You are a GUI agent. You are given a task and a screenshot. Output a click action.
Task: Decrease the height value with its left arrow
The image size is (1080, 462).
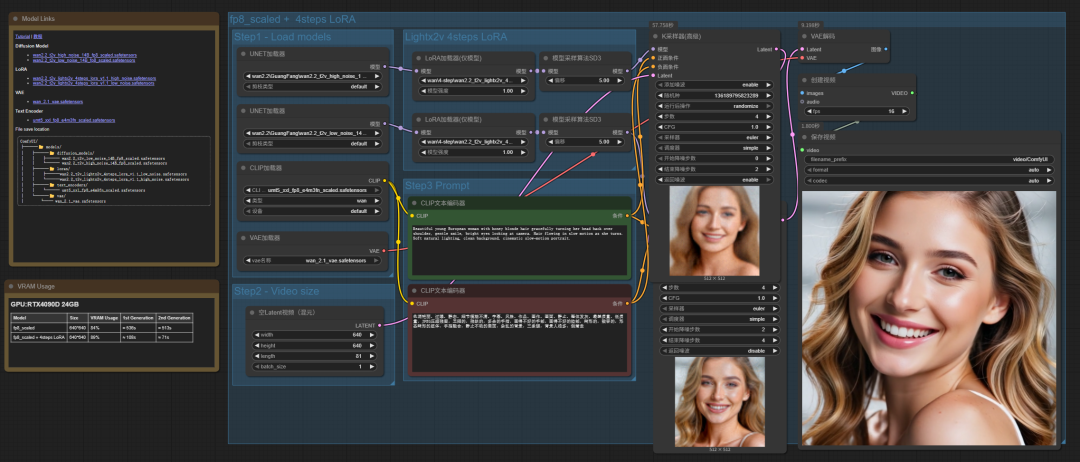coord(257,346)
